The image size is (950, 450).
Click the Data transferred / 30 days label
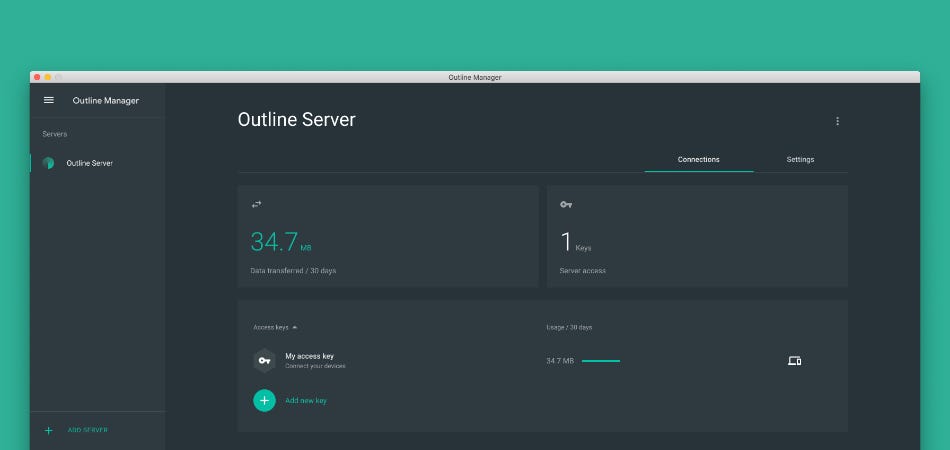click(x=293, y=271)
